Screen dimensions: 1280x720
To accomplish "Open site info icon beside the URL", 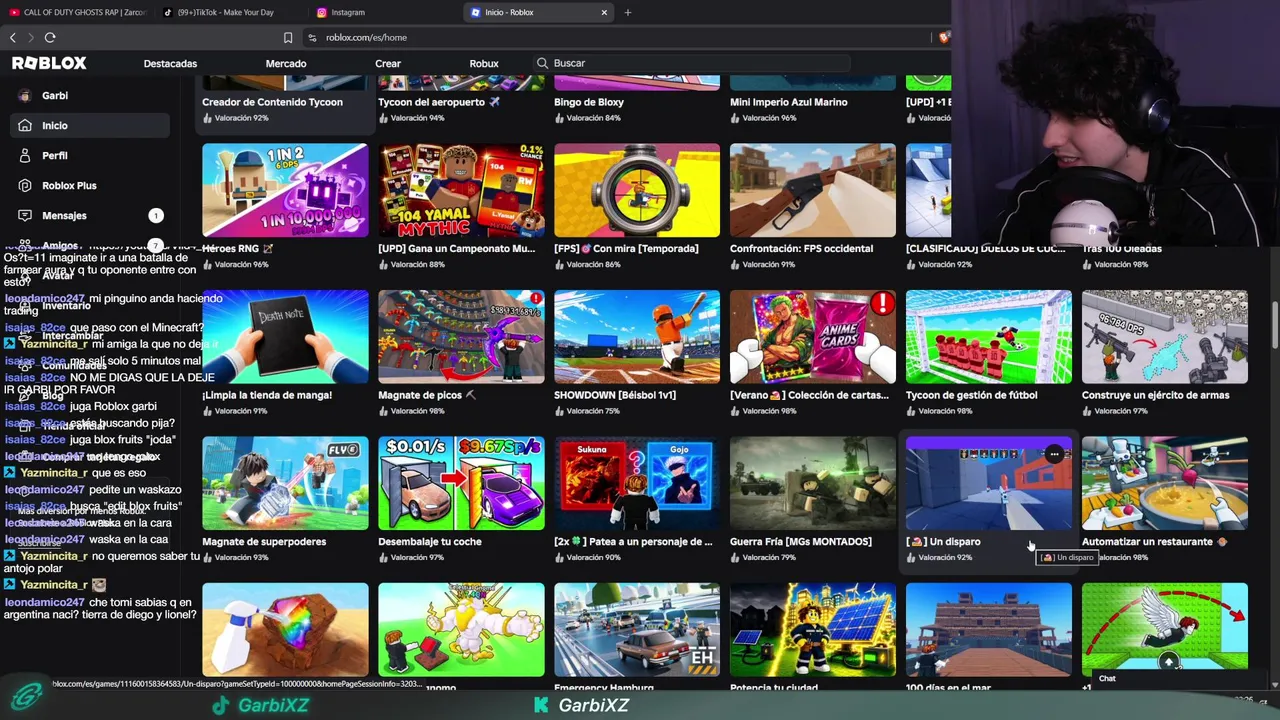I will [x=313, y=37].
